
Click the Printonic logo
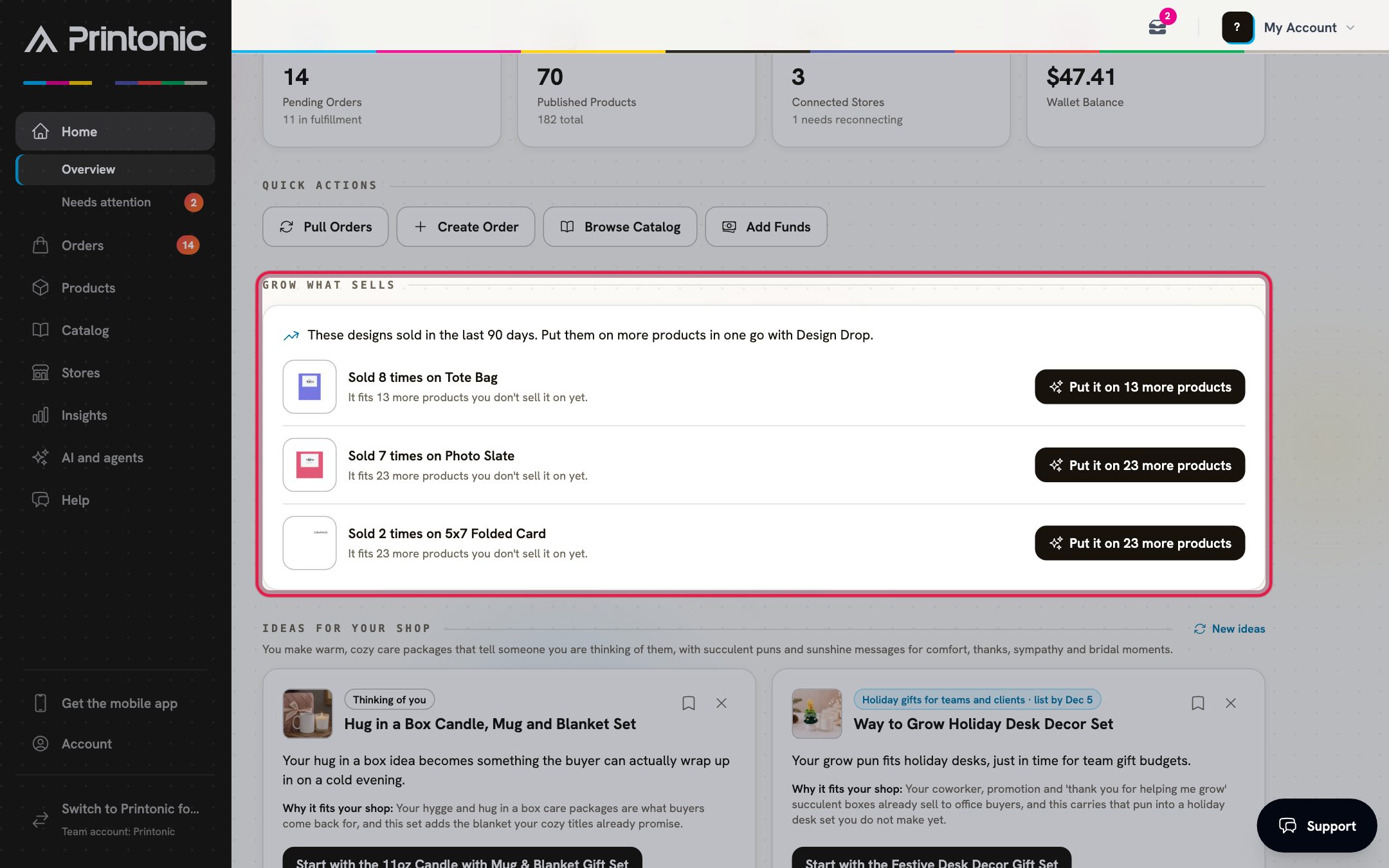116,39
